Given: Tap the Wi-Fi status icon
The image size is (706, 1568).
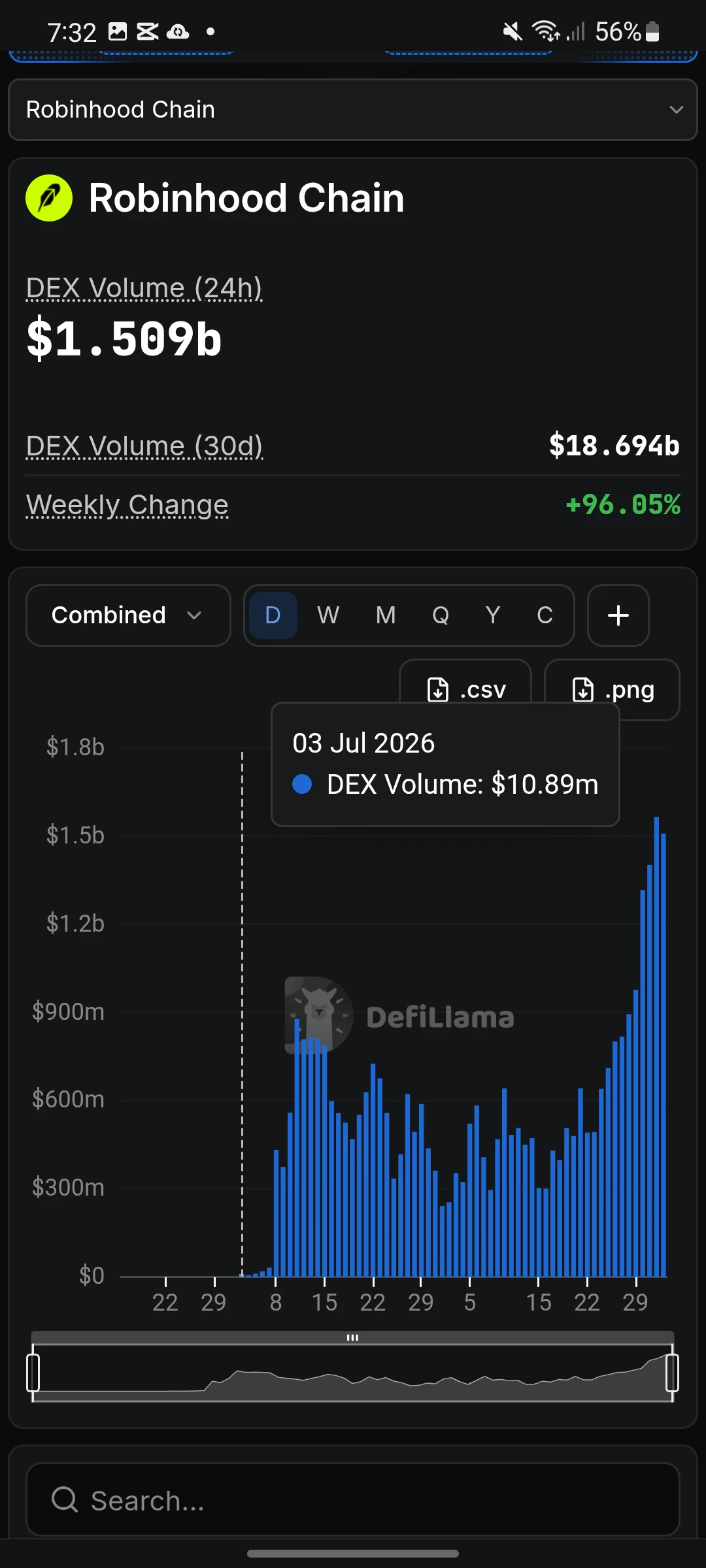Looking at the screenshot, I should coord(546,31).
